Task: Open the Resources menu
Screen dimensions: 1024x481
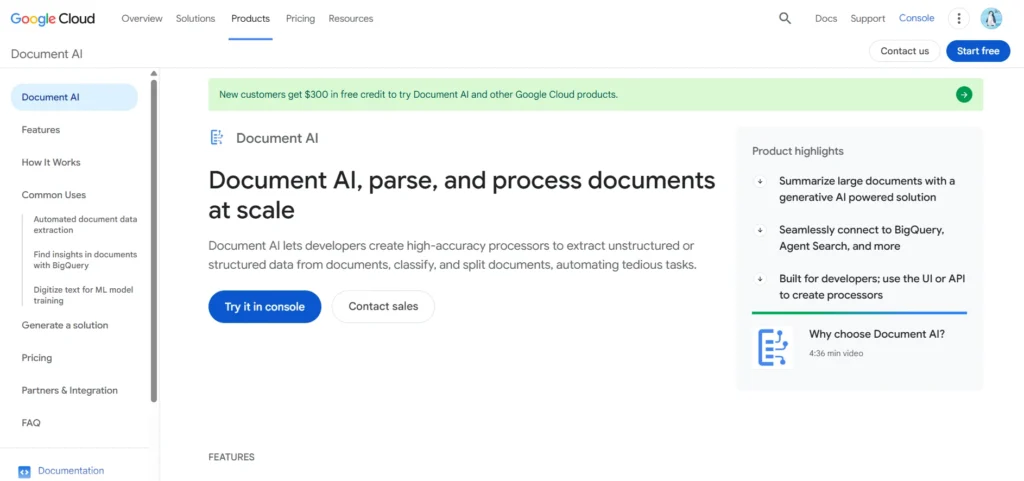Action: tap(351, 18)
